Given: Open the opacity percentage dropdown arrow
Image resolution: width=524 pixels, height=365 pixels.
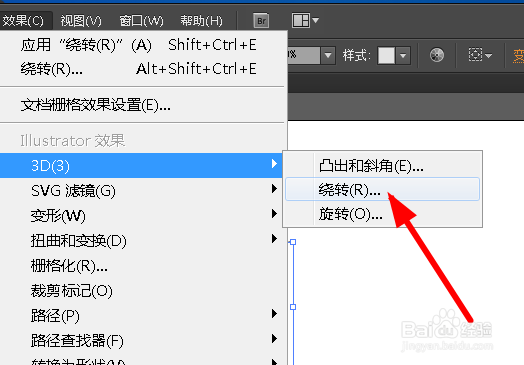Looking at the screenshot, I should 328,55.
